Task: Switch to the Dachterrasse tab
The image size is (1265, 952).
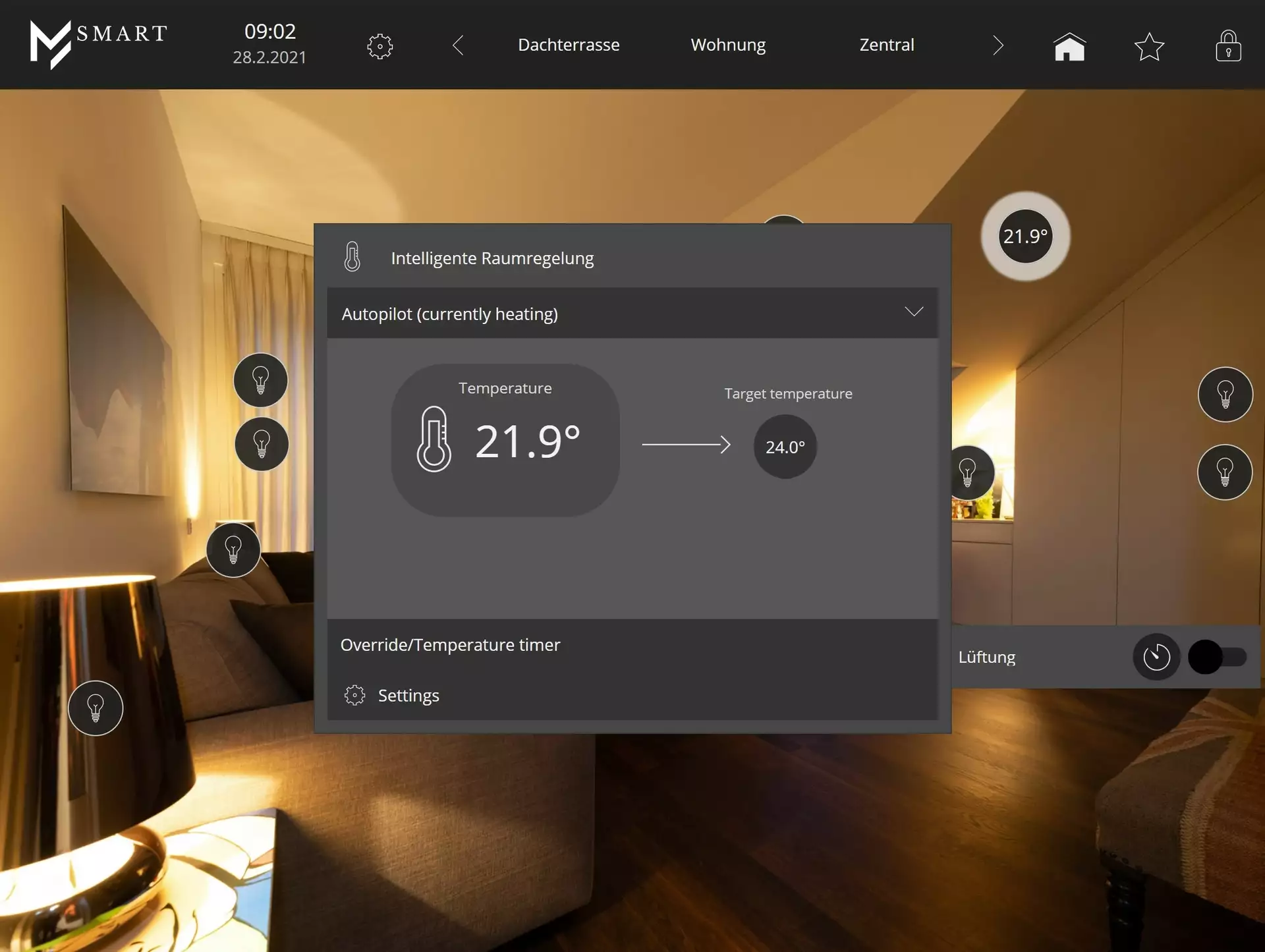Action: tap(568, 45)
